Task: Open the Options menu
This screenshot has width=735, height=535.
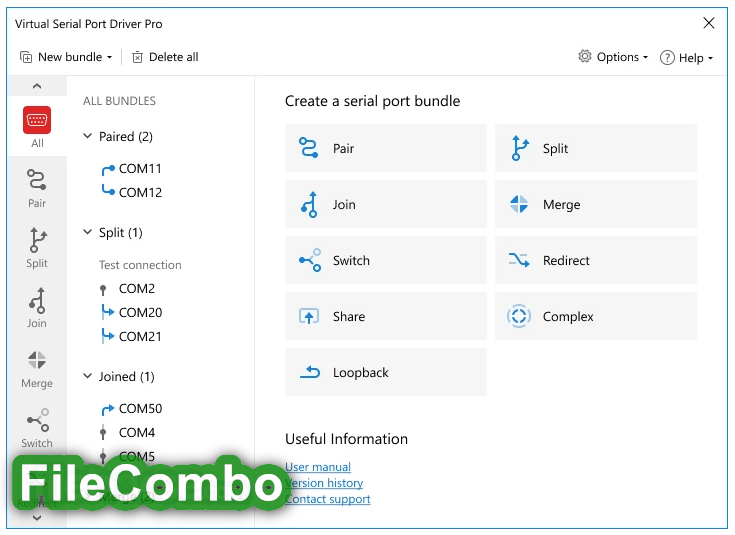Action: (613, 57)
